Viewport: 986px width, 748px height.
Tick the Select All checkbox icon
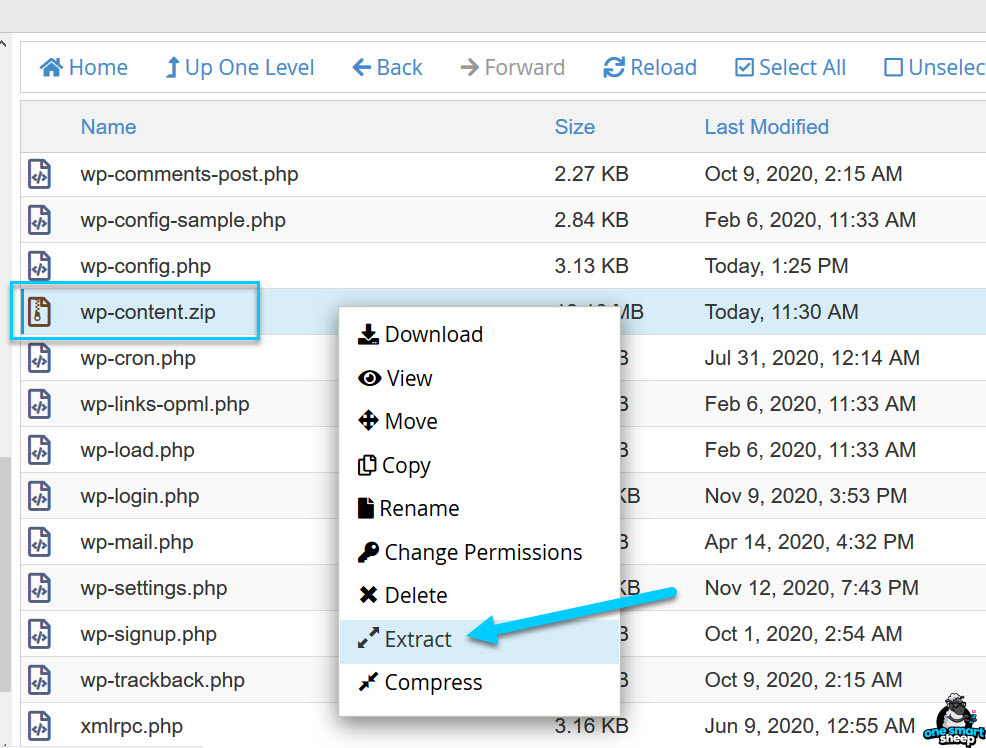[x=744, y=67]
